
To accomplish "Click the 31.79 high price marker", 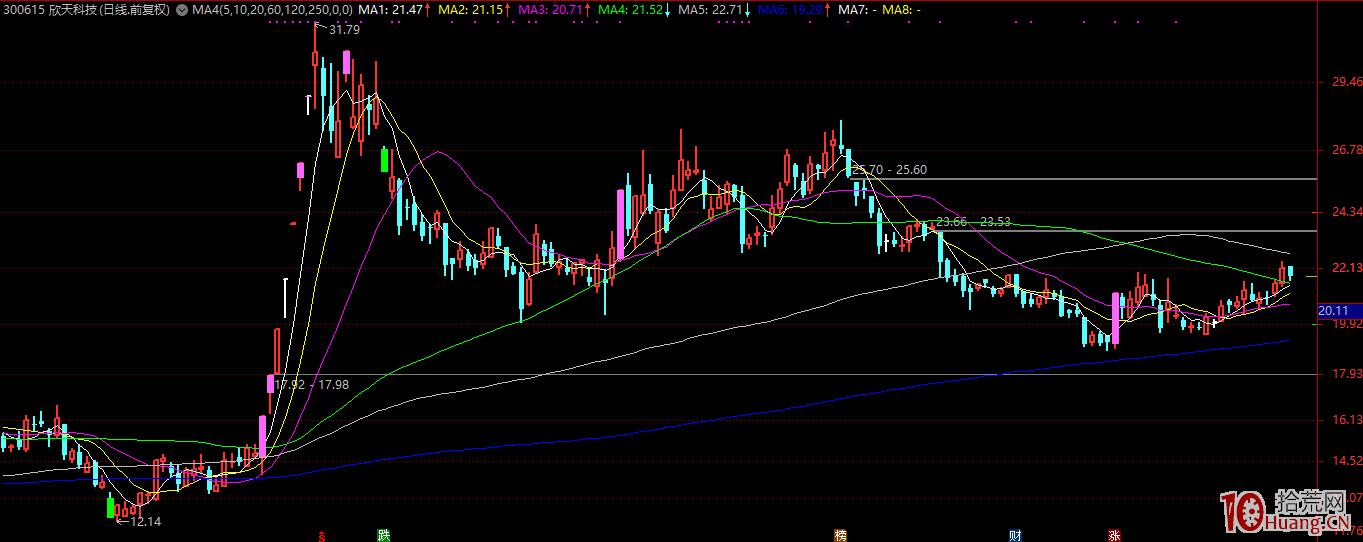I will (x=343, y=30).
